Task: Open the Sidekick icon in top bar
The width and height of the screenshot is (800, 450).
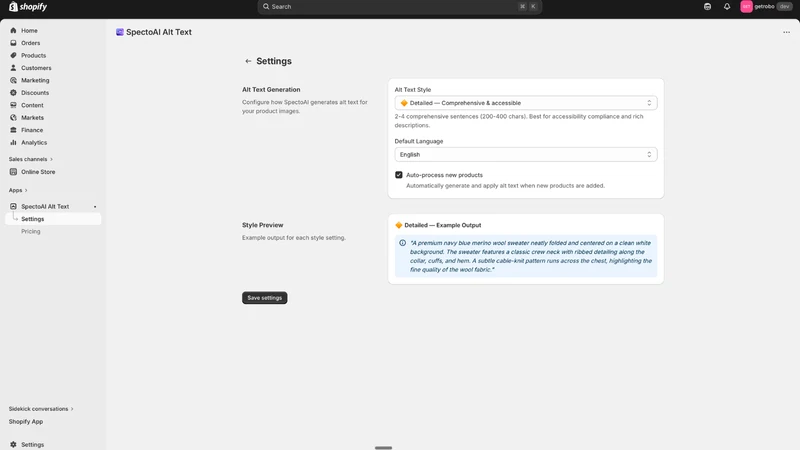Action: pyautogui.click(x=707, y=7)
